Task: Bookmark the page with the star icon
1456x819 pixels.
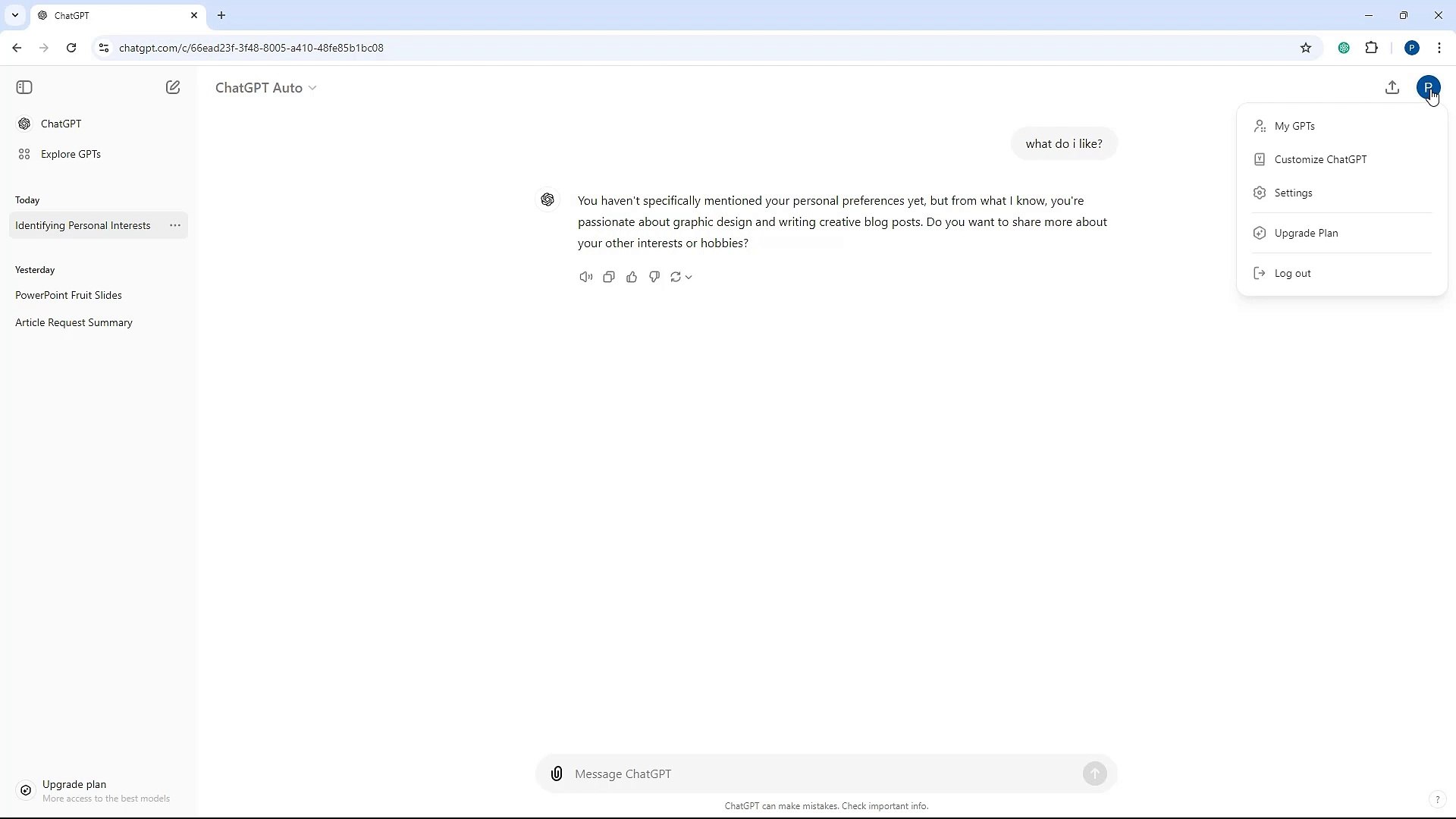Action: coord(1307,47)
